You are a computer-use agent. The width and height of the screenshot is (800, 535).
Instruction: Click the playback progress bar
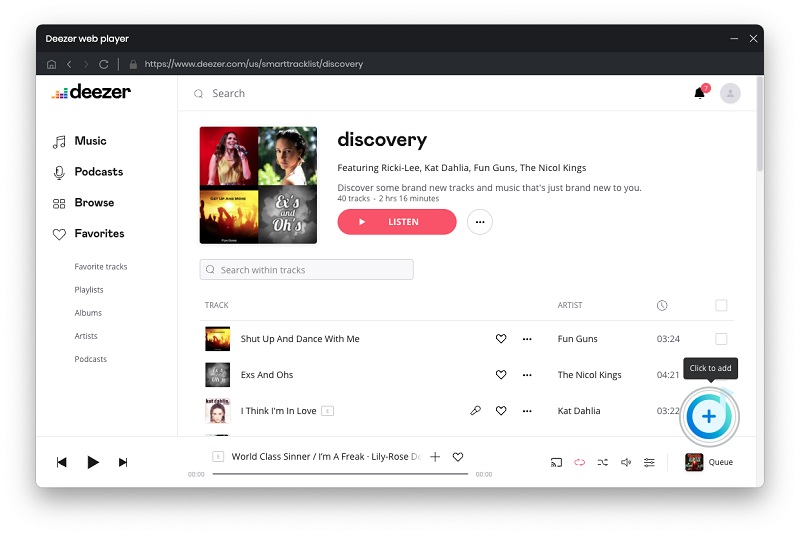click(340, 474)
